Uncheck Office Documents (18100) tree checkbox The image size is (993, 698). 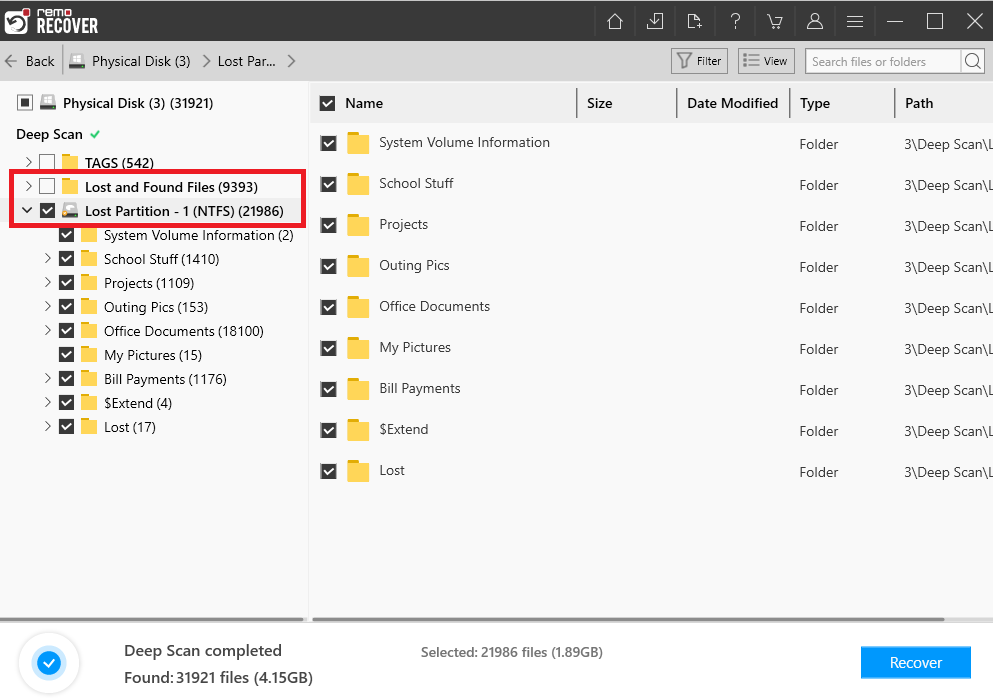click(x=66, y=331)
